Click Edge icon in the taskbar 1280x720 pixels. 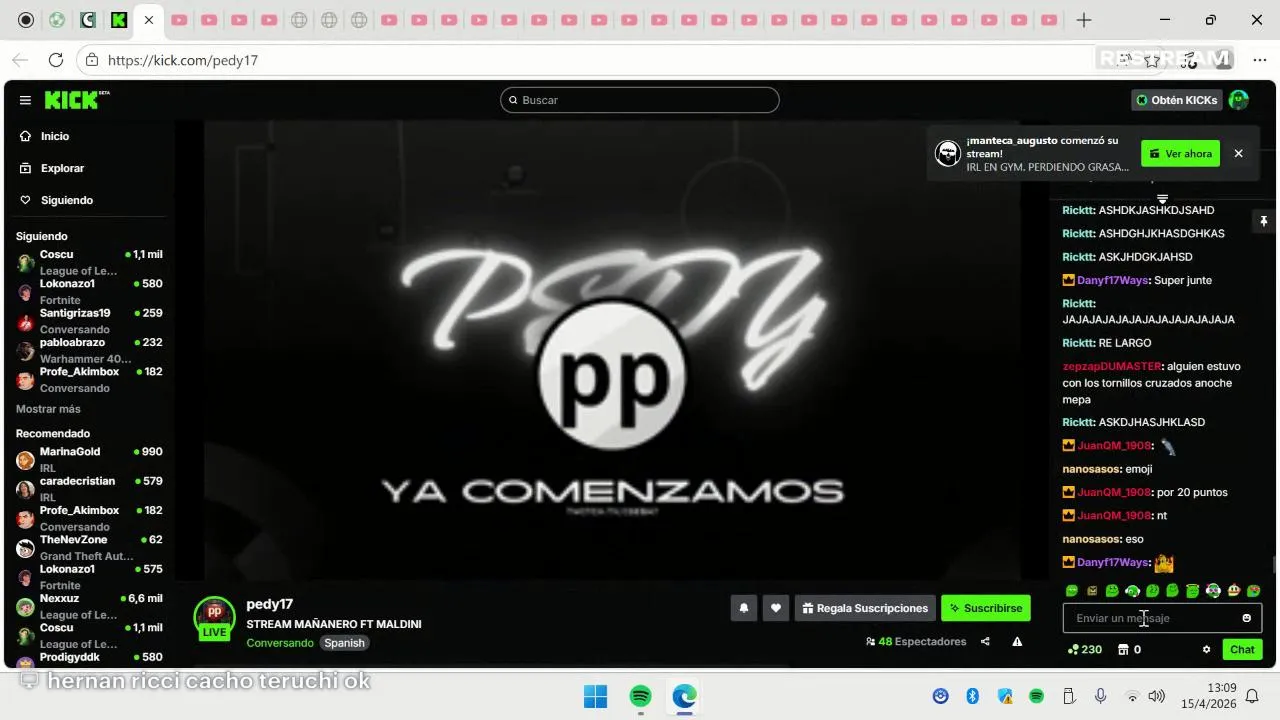684,696
